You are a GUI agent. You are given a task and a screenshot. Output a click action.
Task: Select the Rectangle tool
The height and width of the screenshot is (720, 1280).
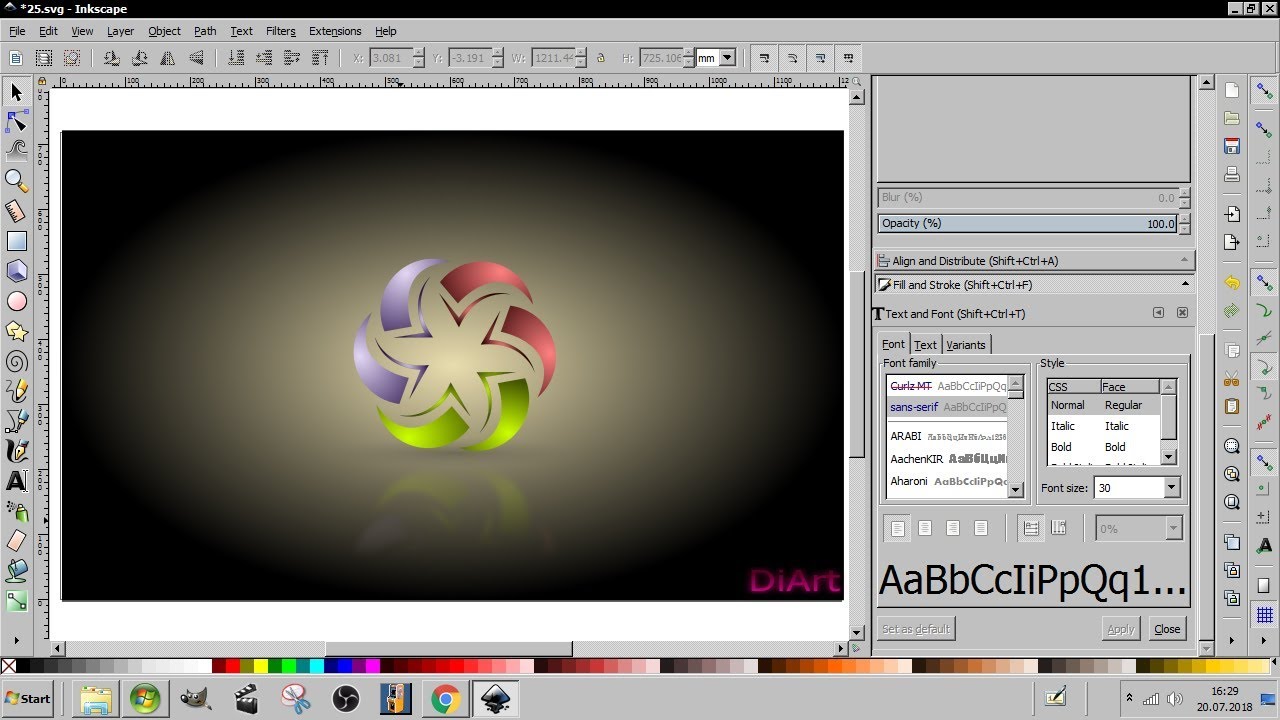click(16, 241)
